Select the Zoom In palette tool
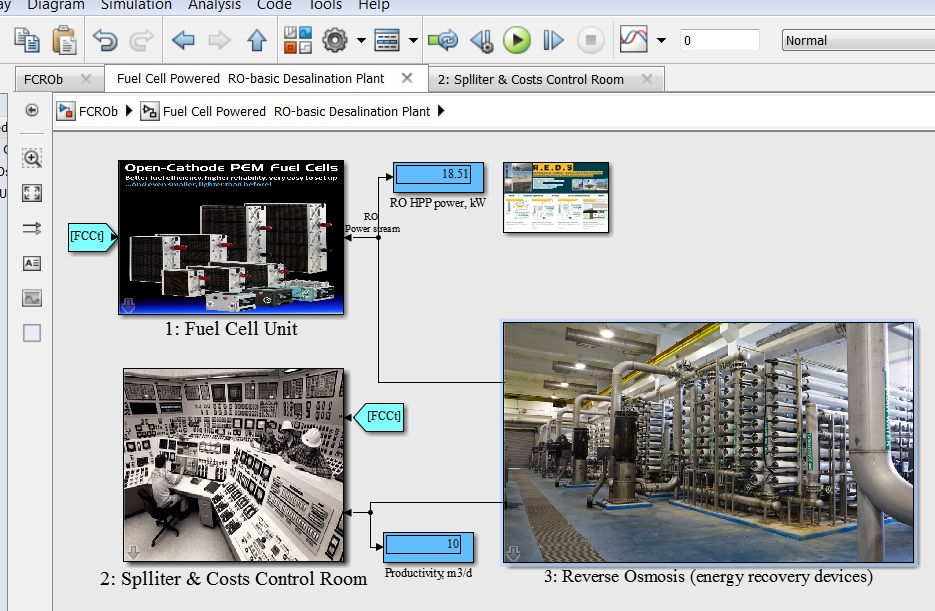 [32, 158]
